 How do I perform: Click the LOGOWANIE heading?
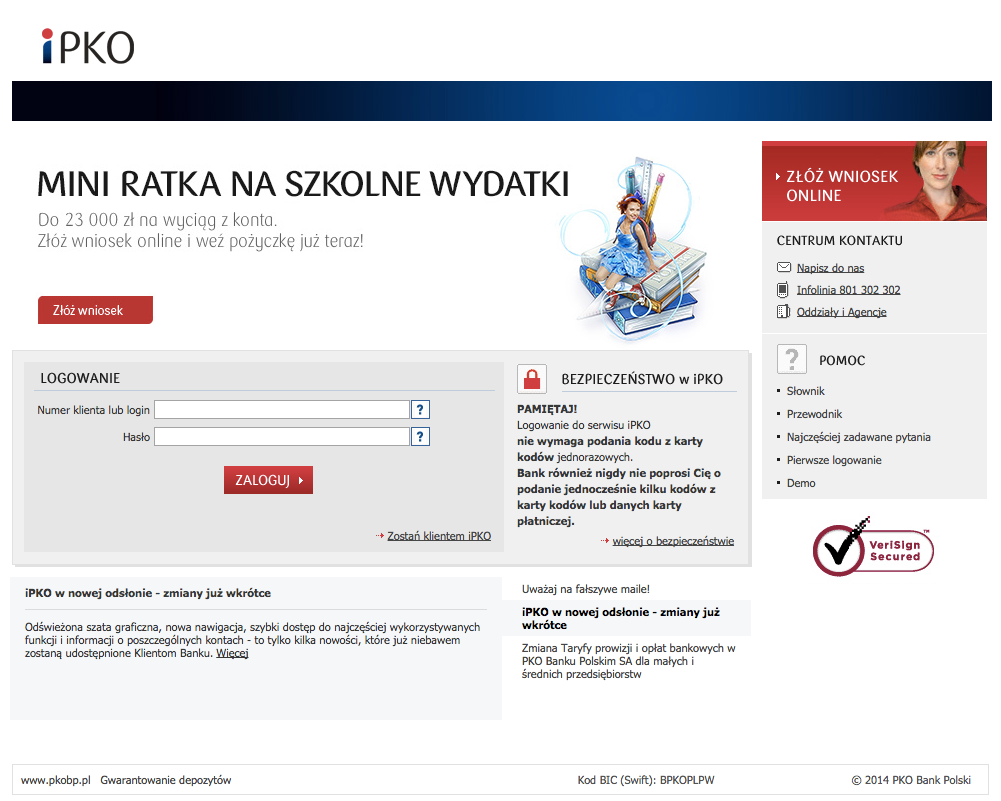click(x=80, y=378)
